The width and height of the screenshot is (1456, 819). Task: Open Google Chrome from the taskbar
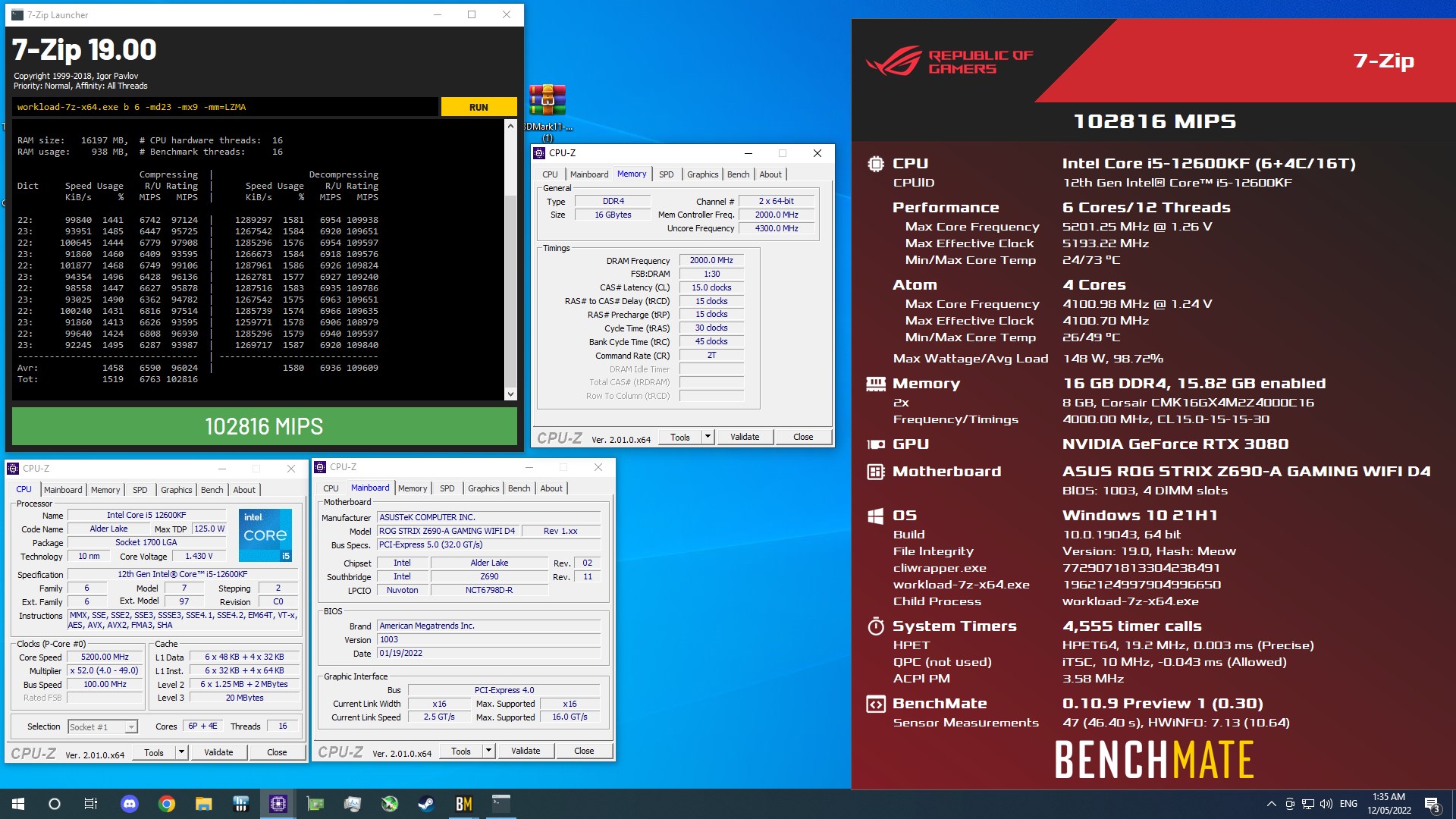coord(167,804)
